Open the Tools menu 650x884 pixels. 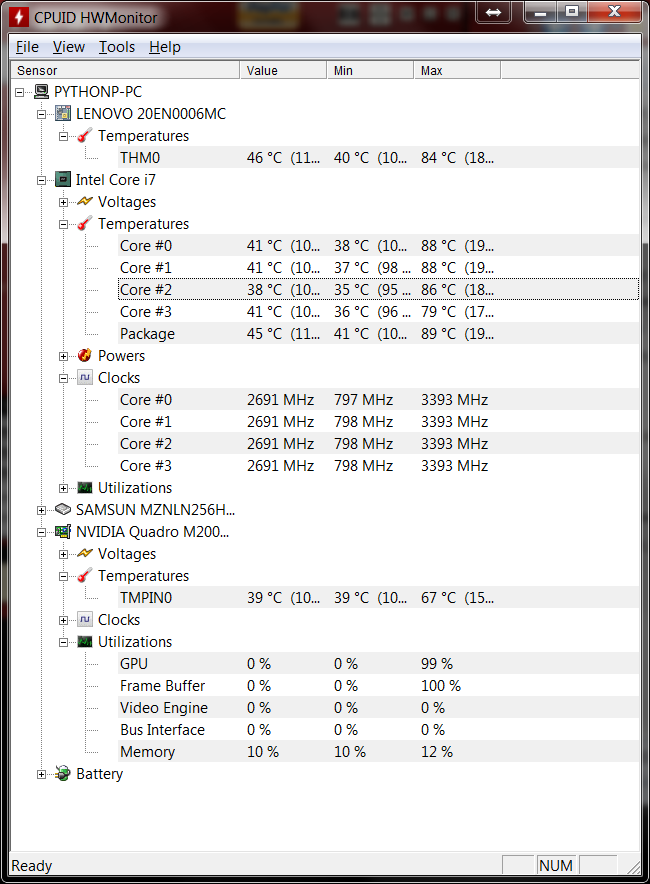coord(117,47)
